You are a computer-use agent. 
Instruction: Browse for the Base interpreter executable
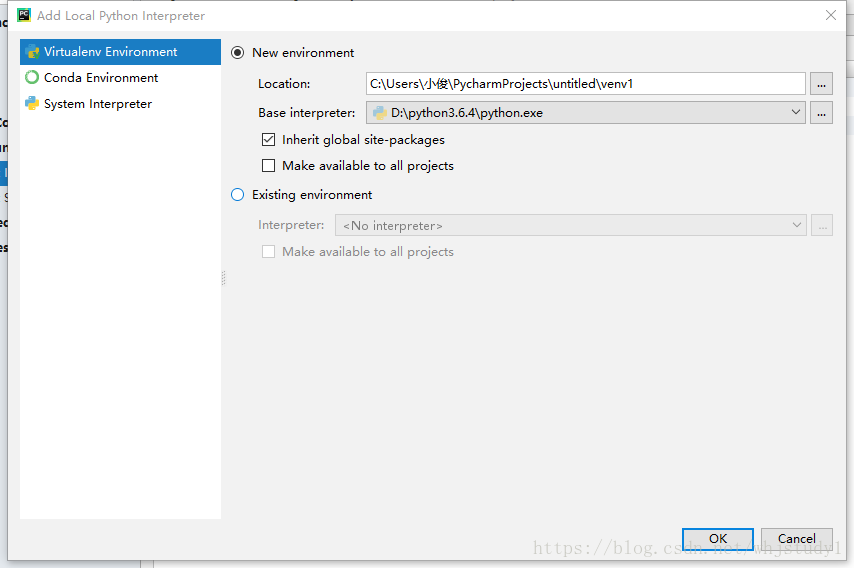(821, 113)
